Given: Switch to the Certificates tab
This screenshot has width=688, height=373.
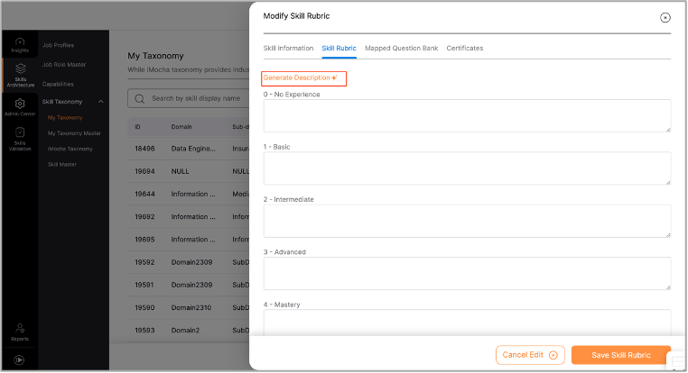Looking at the screenshot, I should coord(465,48).
